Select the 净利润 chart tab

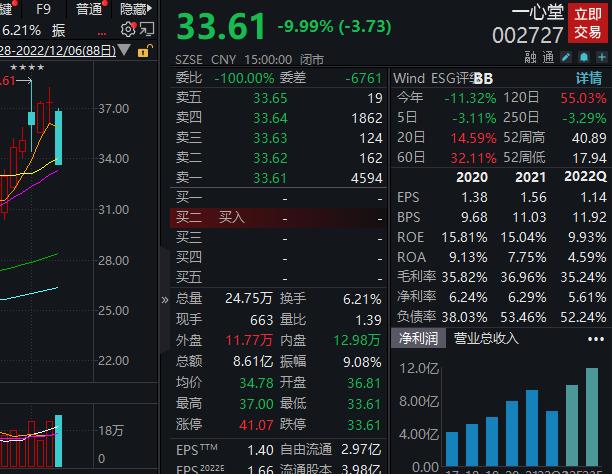click(x=418, y=339)
